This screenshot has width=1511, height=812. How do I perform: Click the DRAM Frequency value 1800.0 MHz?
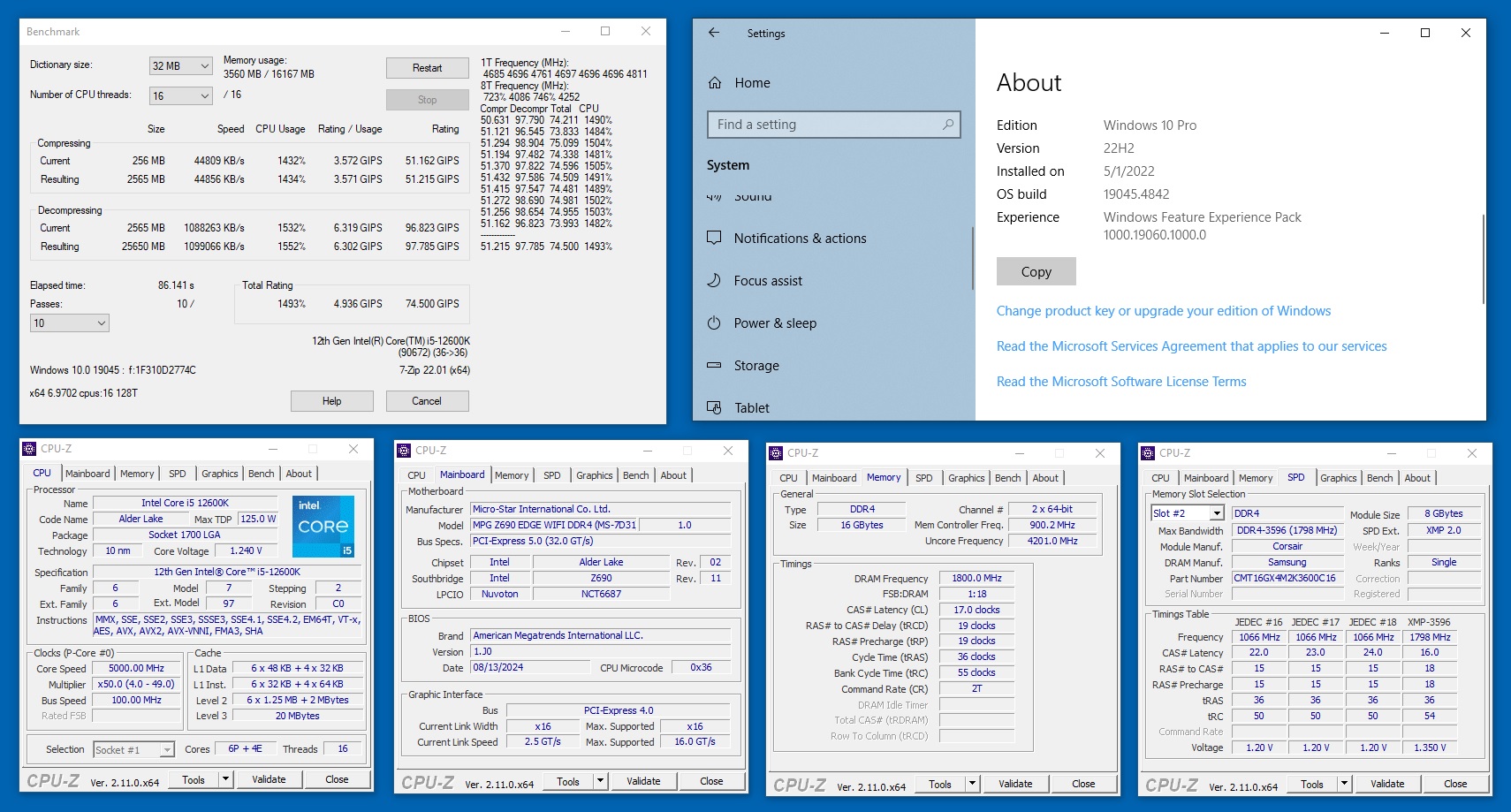coord(976,578)
